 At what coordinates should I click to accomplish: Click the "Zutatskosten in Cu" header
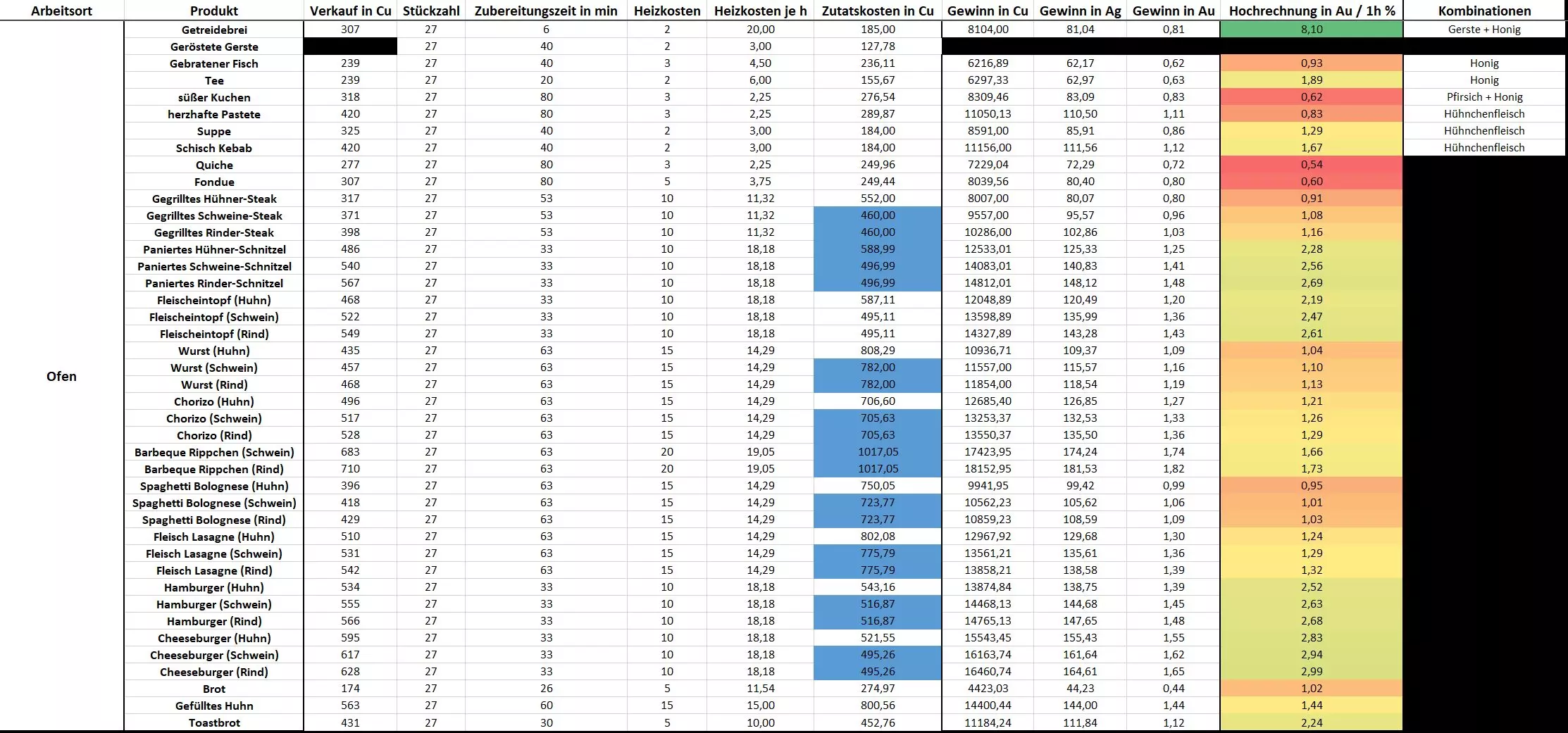pyautogui.click(x=878, y=11)
